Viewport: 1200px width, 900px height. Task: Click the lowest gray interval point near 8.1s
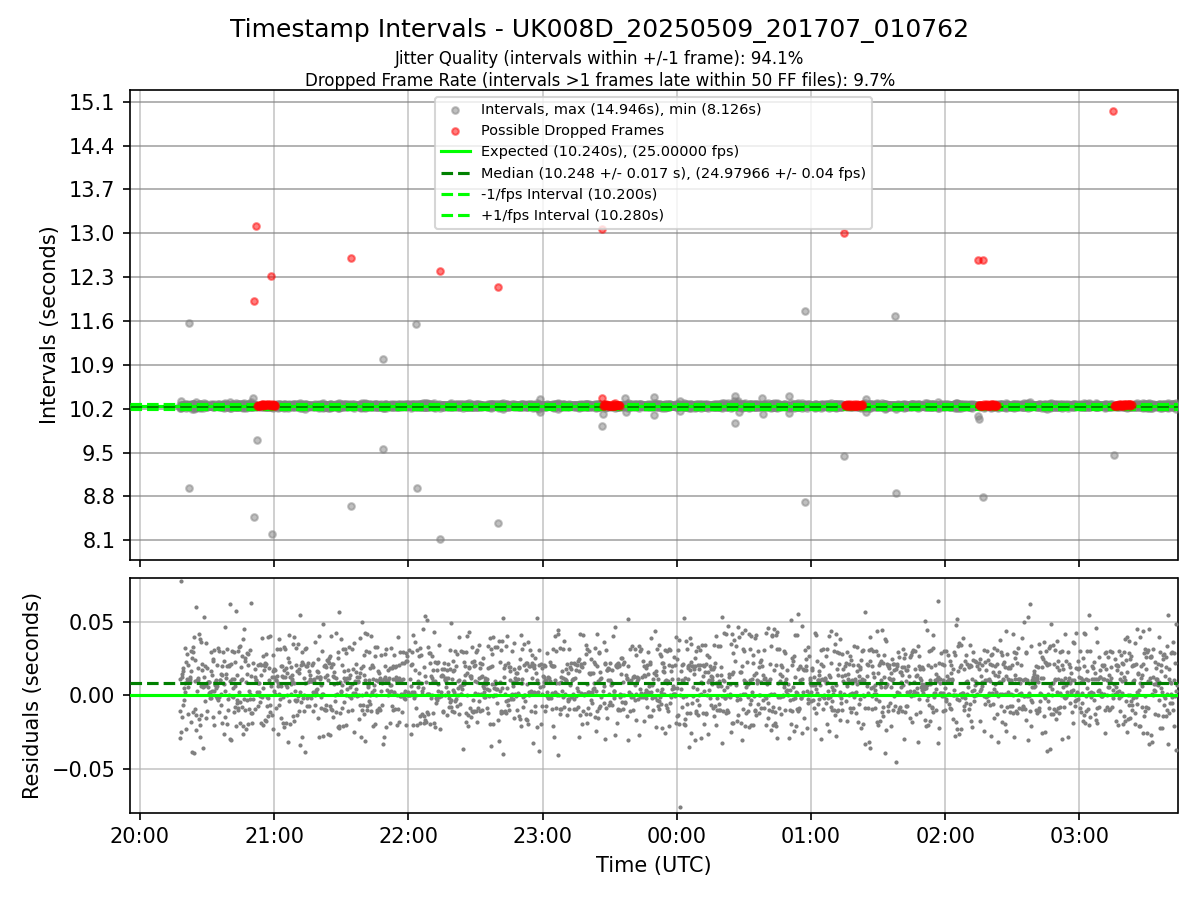tap(440, 539)
